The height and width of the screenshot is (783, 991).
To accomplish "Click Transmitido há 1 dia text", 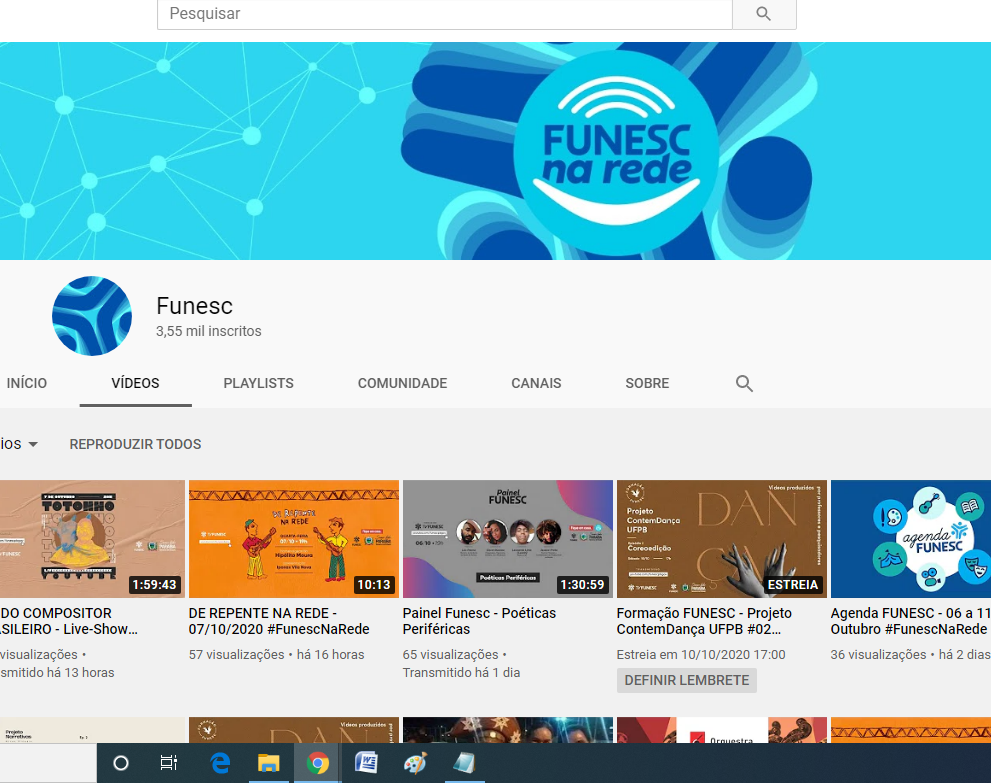I will (x=461, y=672).
